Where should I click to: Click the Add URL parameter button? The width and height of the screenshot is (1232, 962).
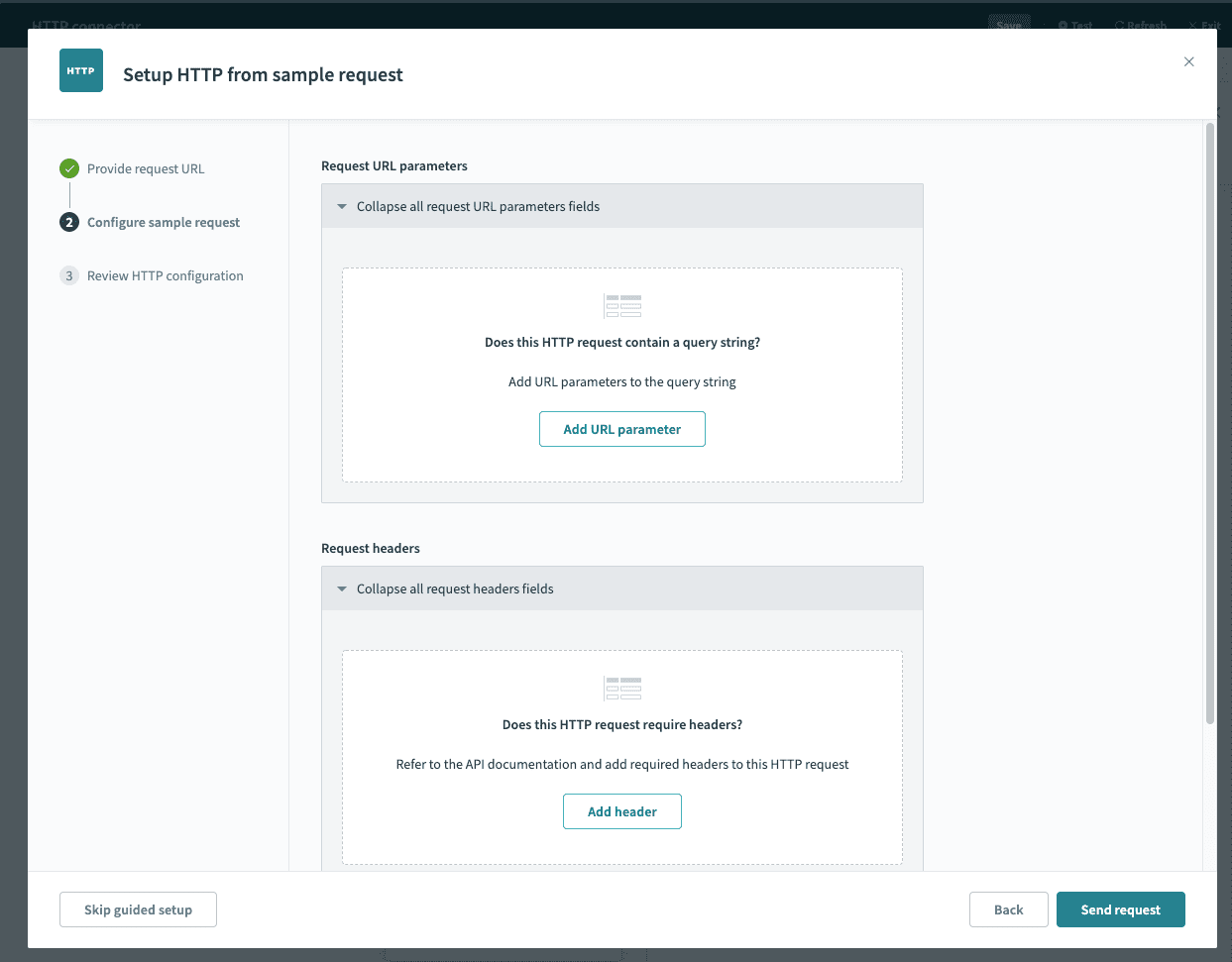pyautogui.click(x=622, y=428)
